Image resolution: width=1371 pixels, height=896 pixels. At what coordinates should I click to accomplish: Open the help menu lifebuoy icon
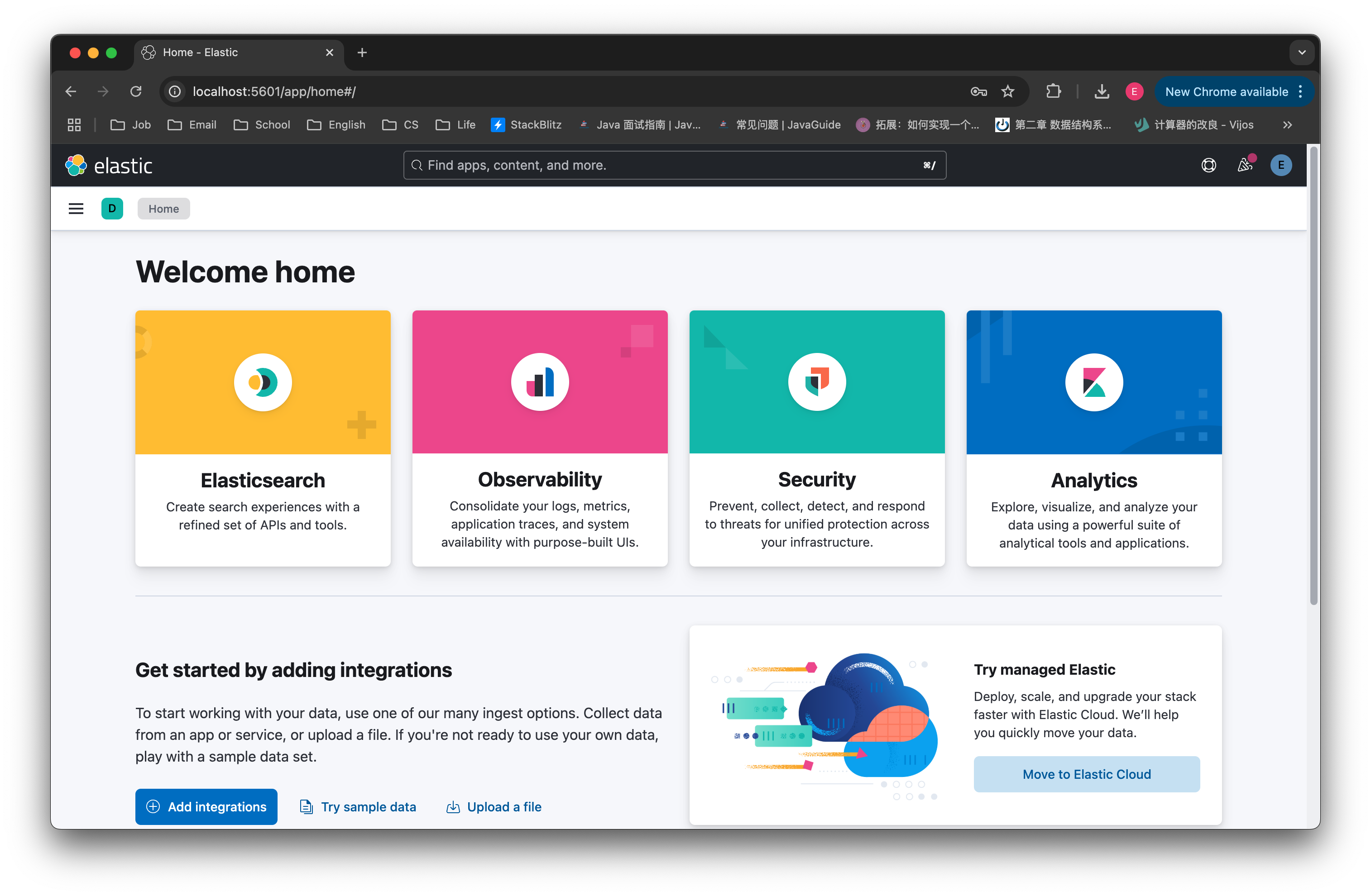pyautogui.click(x=1208, y=166)
